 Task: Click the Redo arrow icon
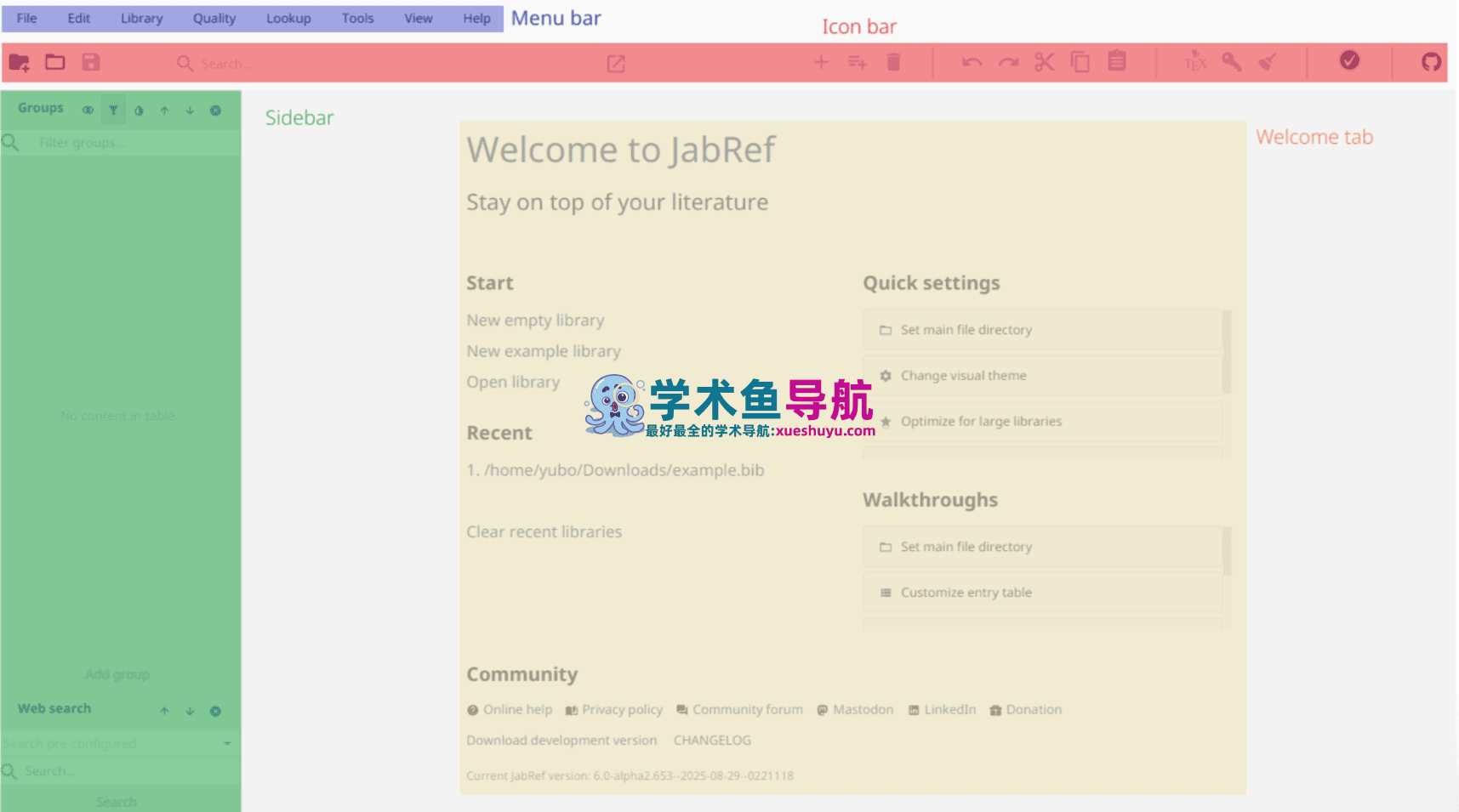coord(1008,62)
